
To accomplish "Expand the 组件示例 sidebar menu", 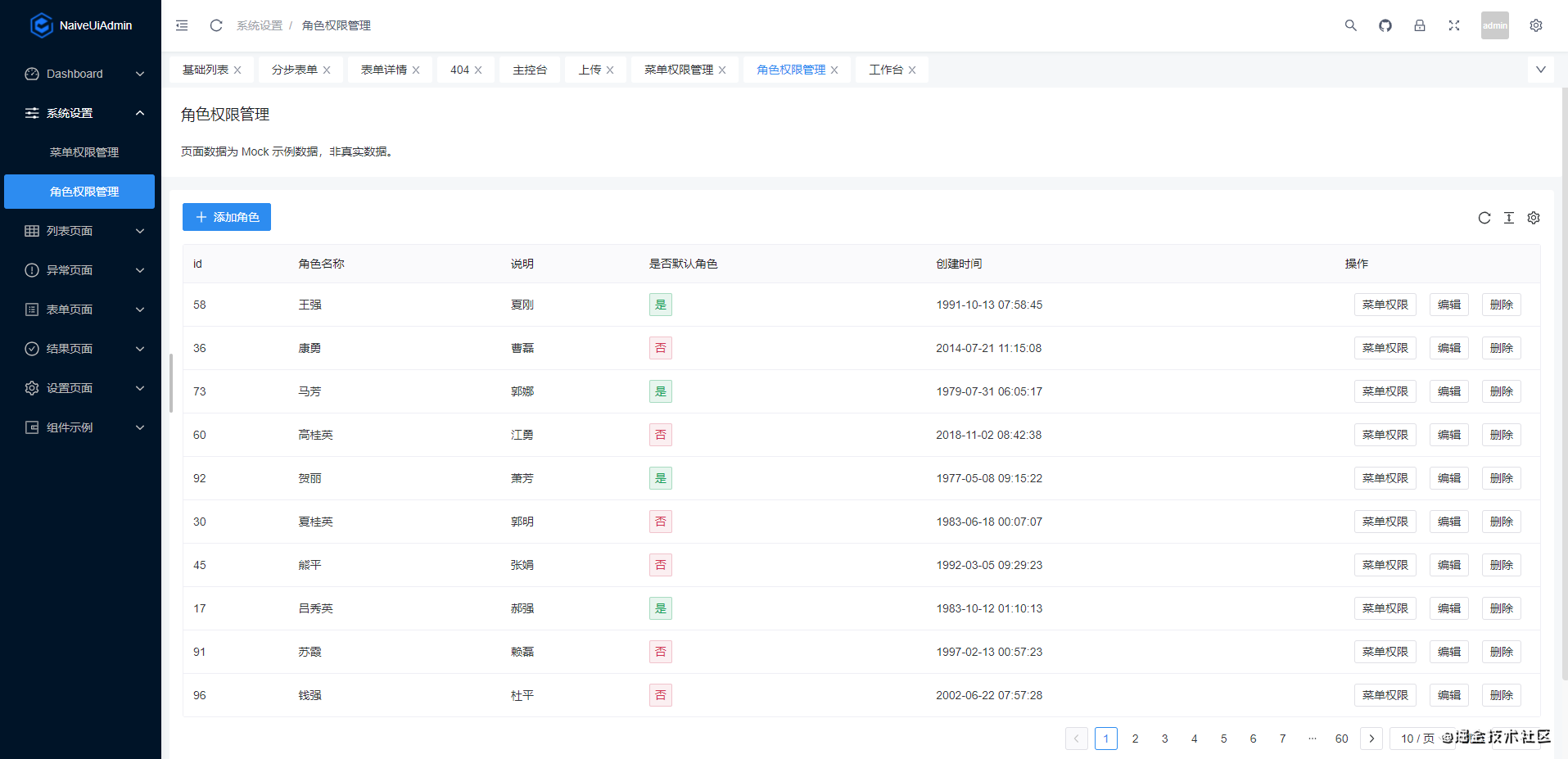I will tap(80, 427).
